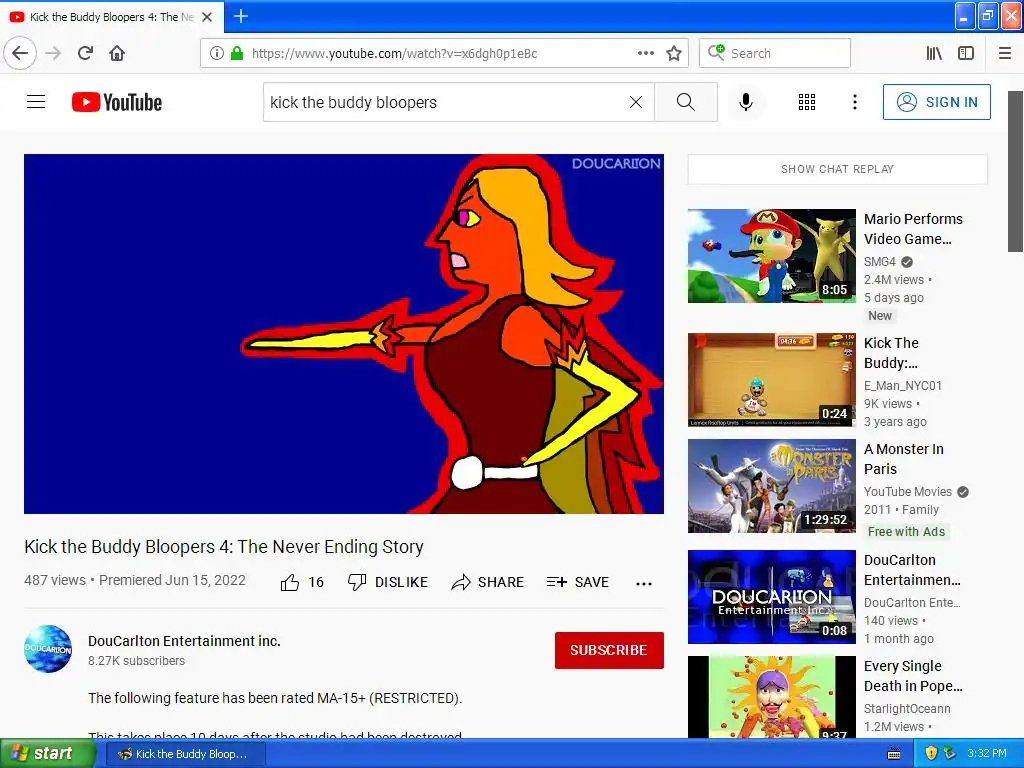The height and width of the screenshot is (768, 1024).
Task: Toggle the Firefox sidebar view
Action: pyautogui.click(x=966, y=53)
